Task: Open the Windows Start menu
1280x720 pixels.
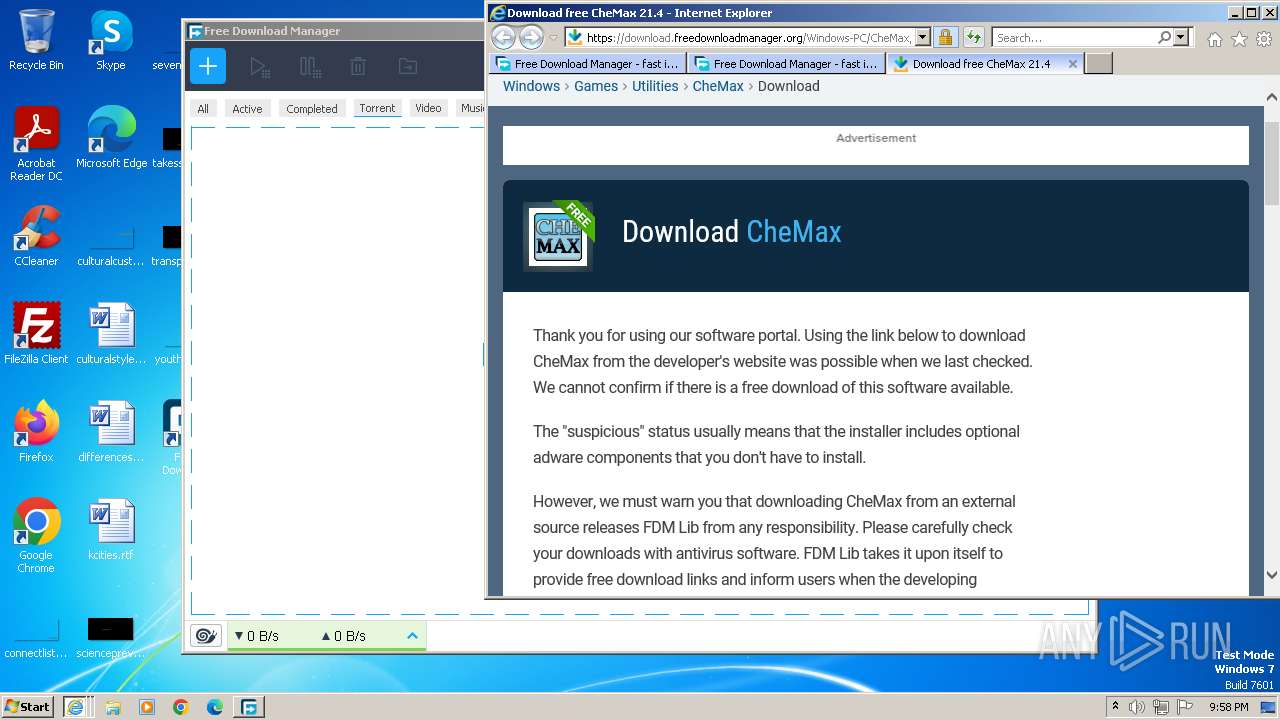Action: click(27, 706)
